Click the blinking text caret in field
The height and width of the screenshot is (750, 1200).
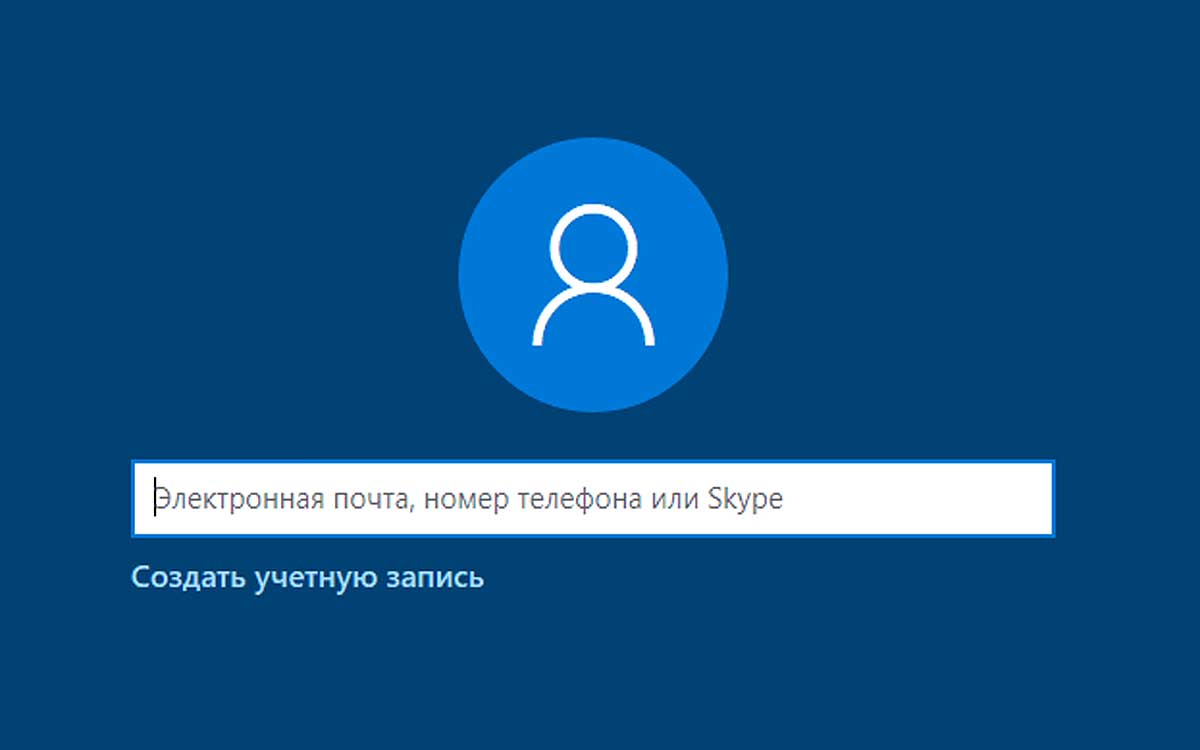(x=155, y=499)
